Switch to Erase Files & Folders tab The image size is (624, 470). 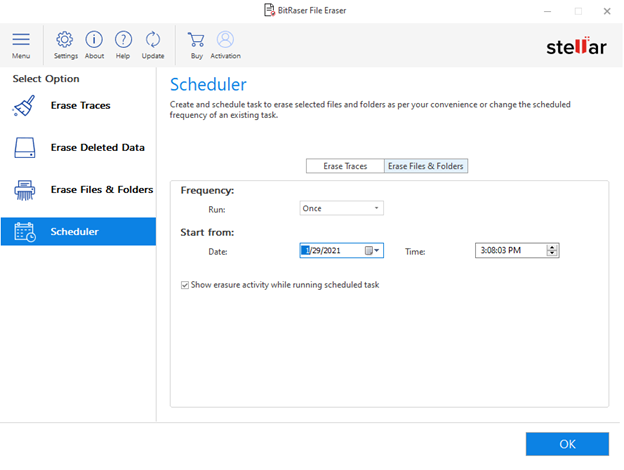pyautogui.click(x=426, y=166)
